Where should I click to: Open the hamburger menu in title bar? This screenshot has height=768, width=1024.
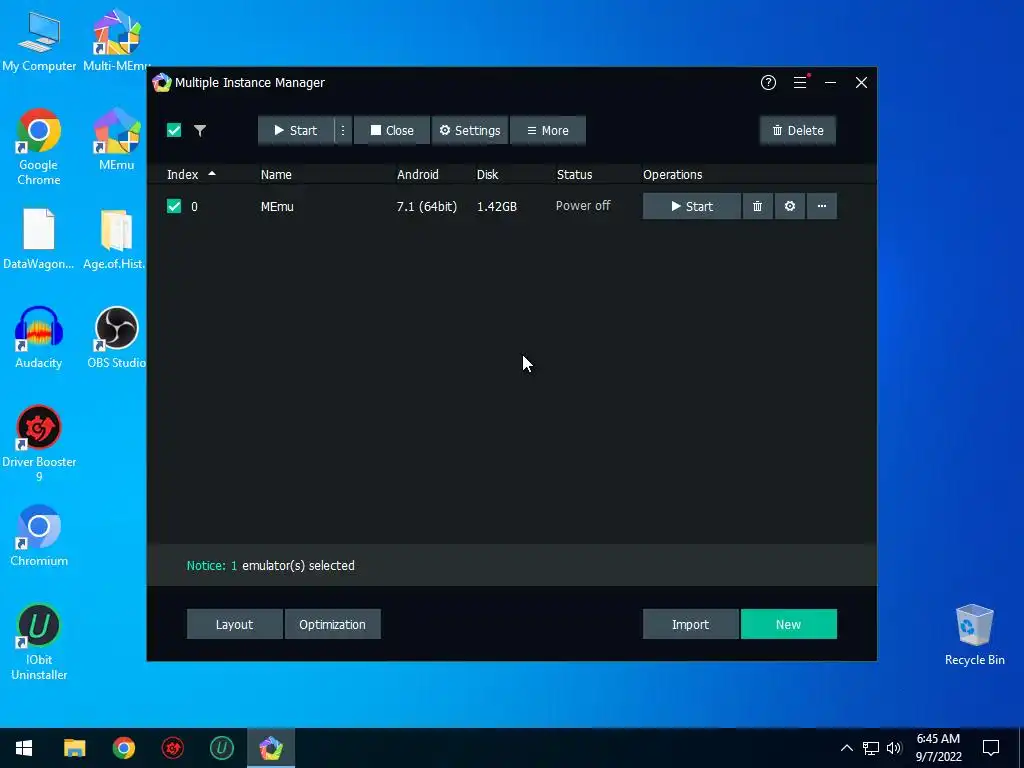pyautogui.click(x=800, y=82)
